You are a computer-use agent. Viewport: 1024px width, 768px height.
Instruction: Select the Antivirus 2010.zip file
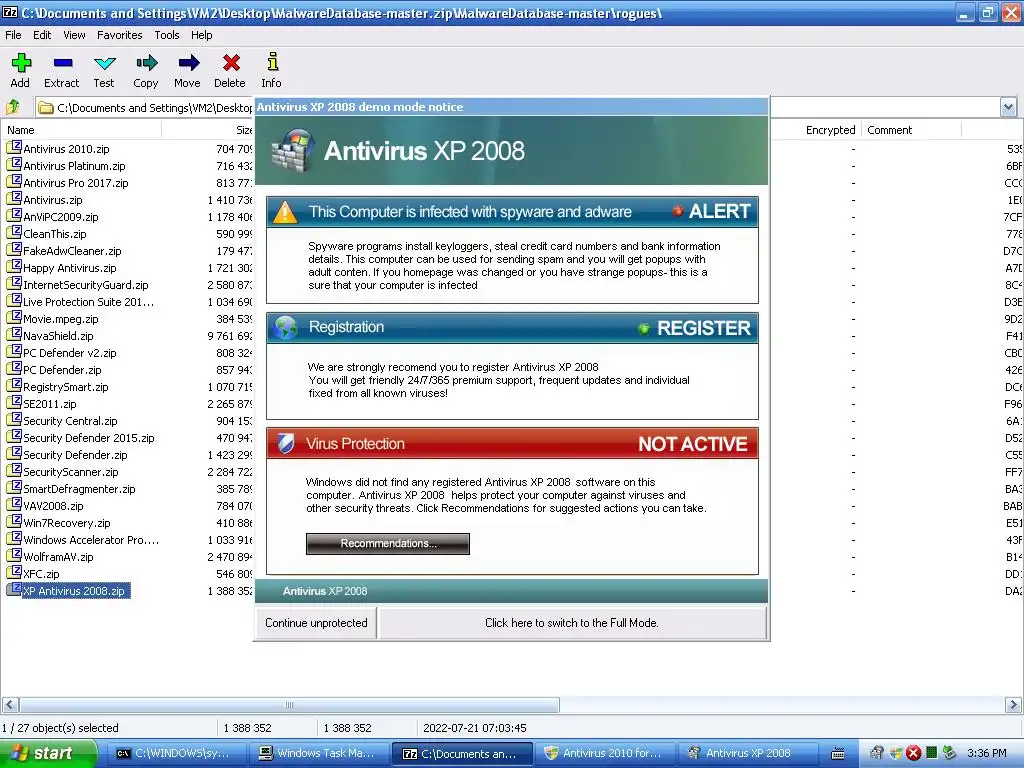66,149
